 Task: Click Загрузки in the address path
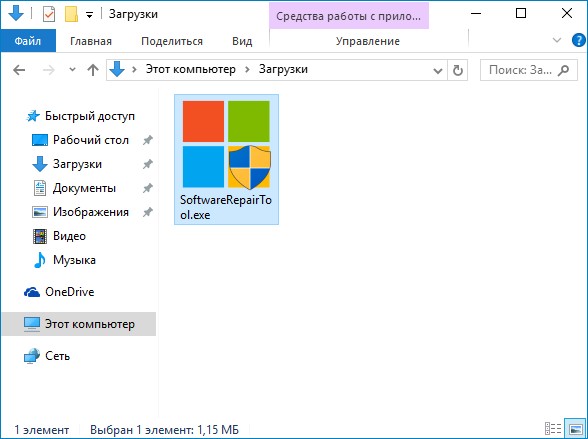point(283,69)
